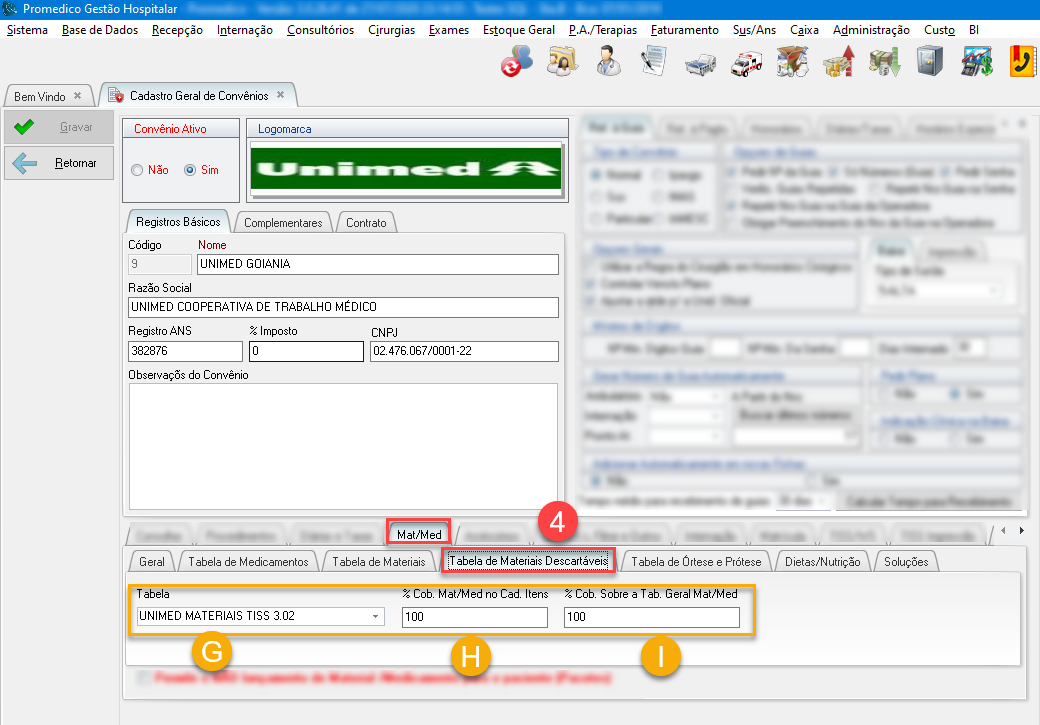
Task: Click the Gravar button
Action: (x=59, y=127)
